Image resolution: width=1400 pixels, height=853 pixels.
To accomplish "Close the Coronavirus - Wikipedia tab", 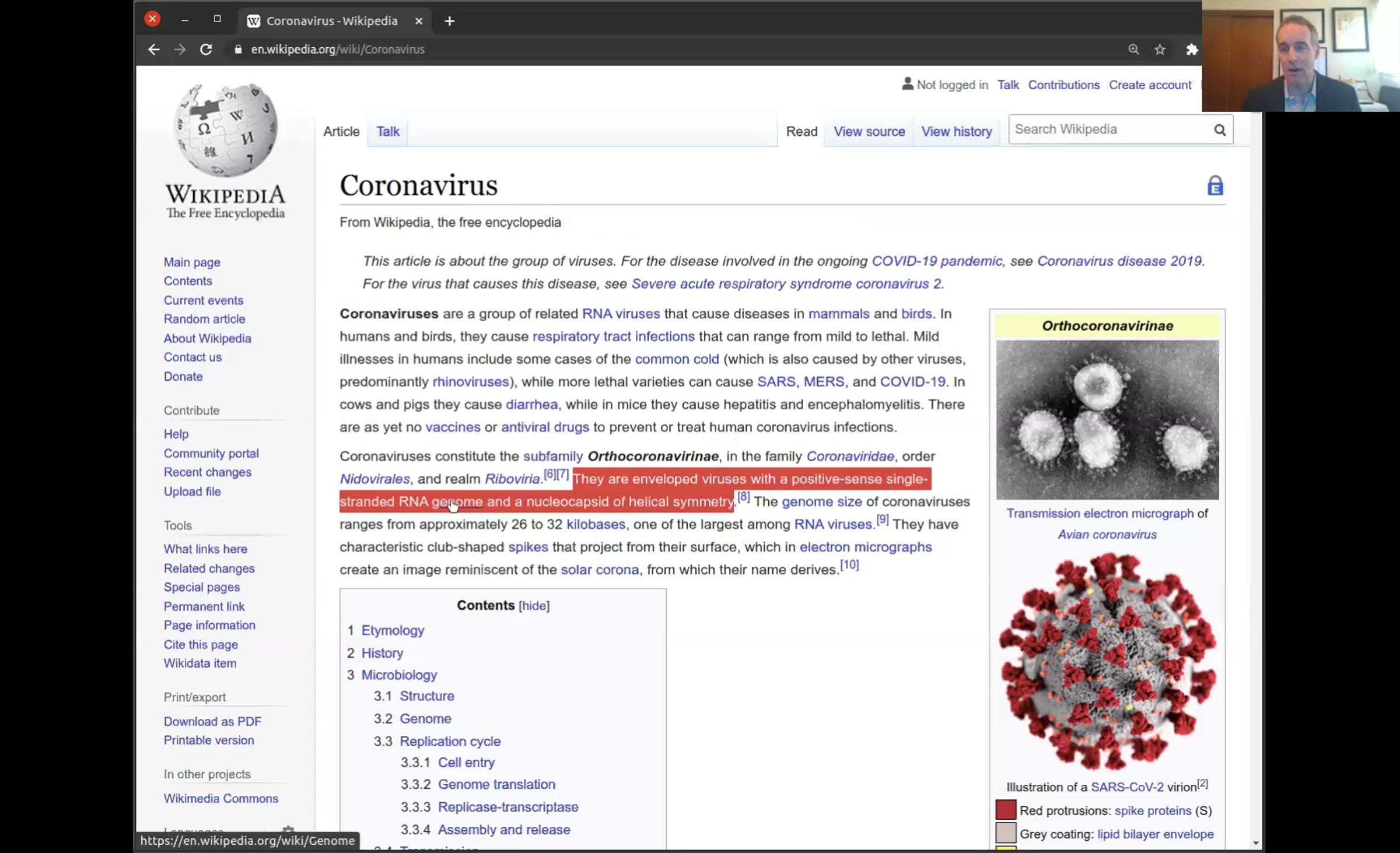I will pos(418,21).
